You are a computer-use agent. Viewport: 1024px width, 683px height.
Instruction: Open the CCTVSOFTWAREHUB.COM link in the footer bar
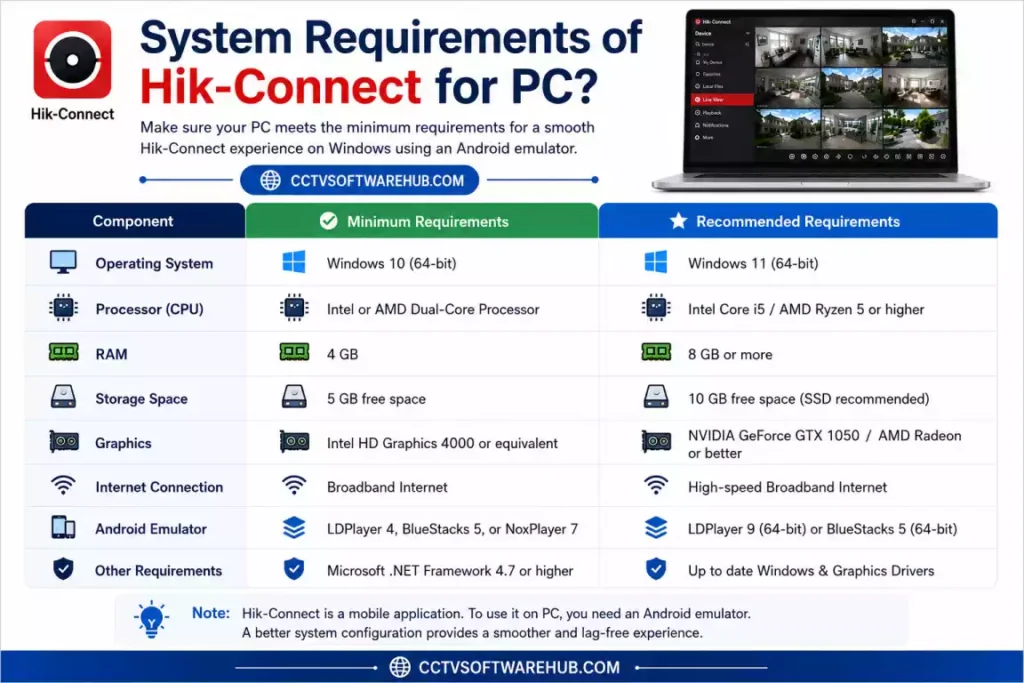pyautogui.click(x=519, y=667)
